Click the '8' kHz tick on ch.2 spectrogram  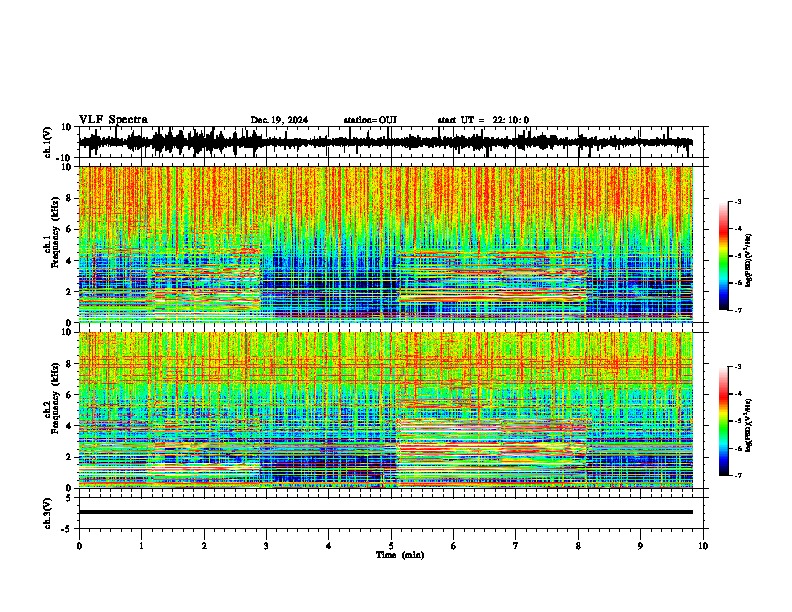(x=70, y=364)
